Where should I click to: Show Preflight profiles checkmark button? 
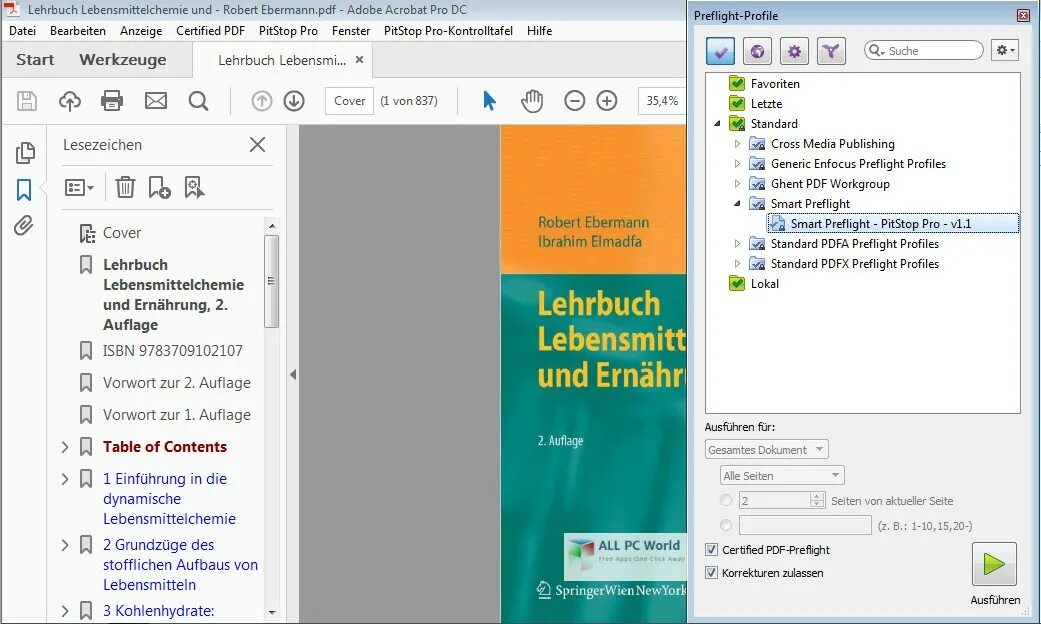click(720, 50)
